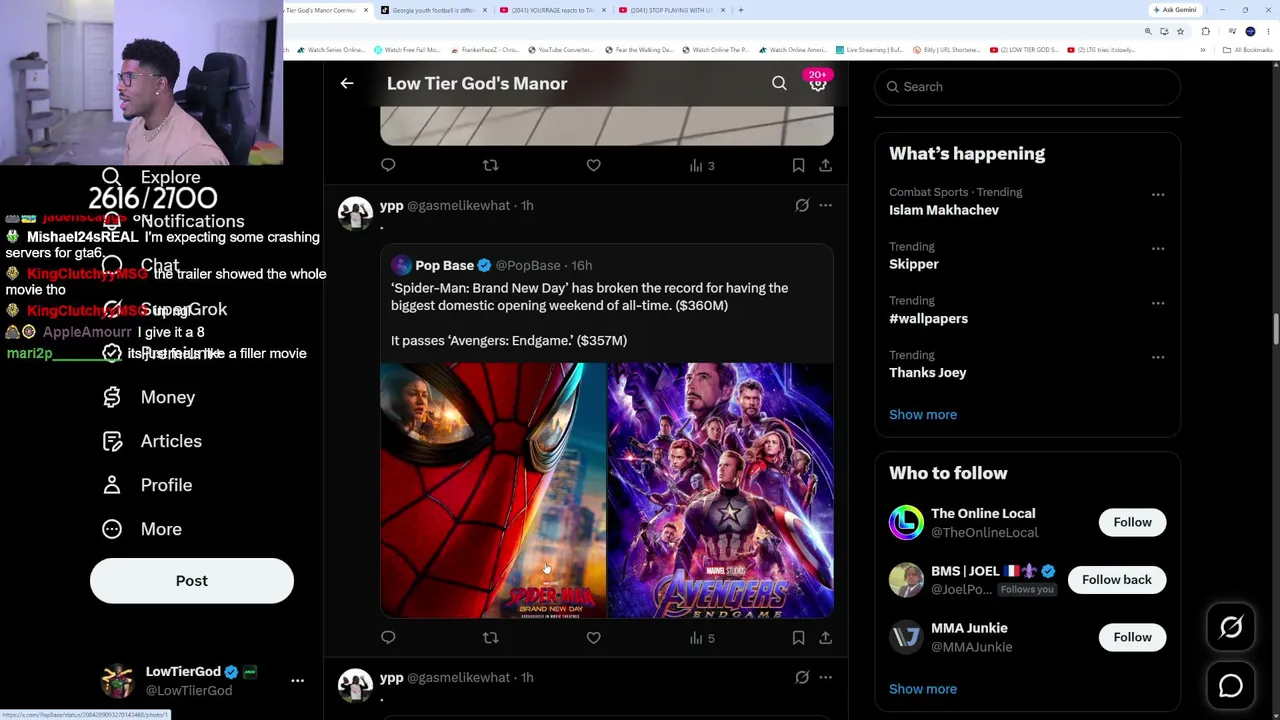The width and height of the screenshot is (1280, 720).
Task: Open the Islam Makhachev trending topic
Action: pyautogui.click(x=944, y=210)
